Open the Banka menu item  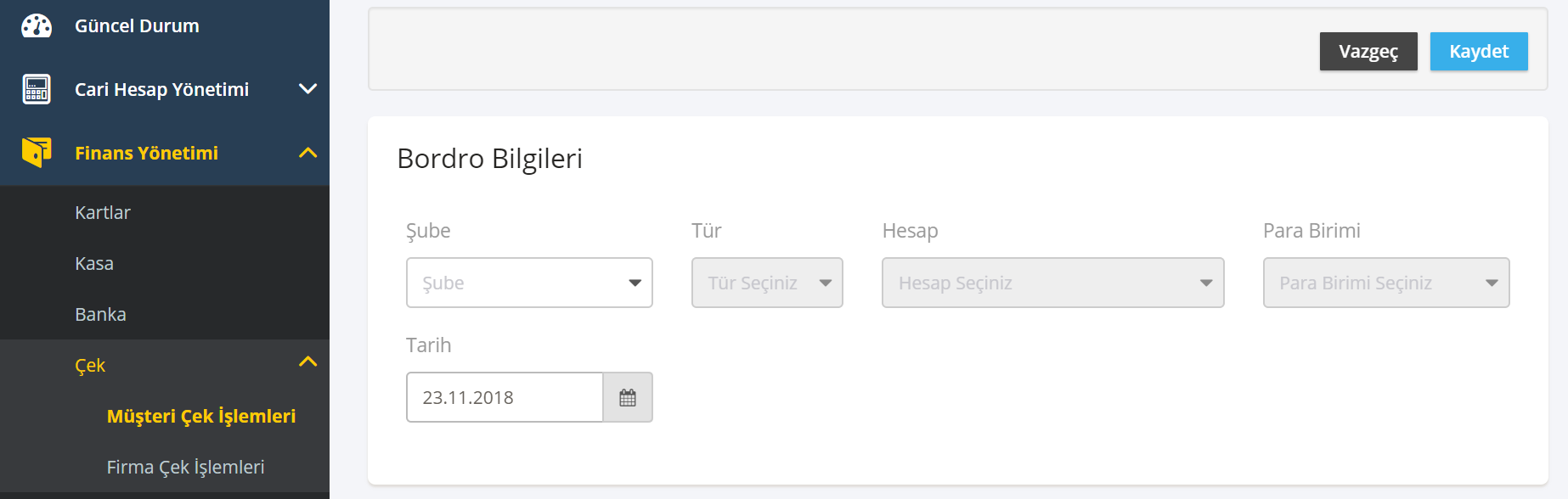click(100, 314)
